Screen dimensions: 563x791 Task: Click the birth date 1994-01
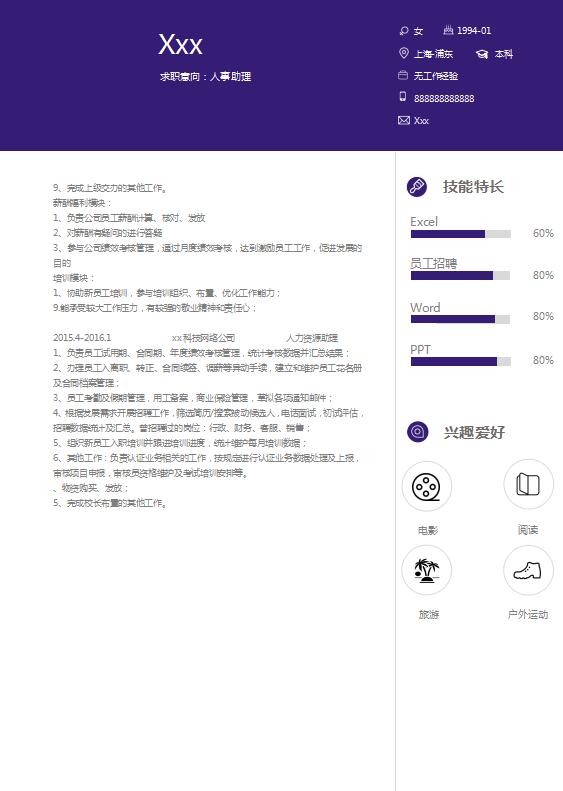pos(474,31)
